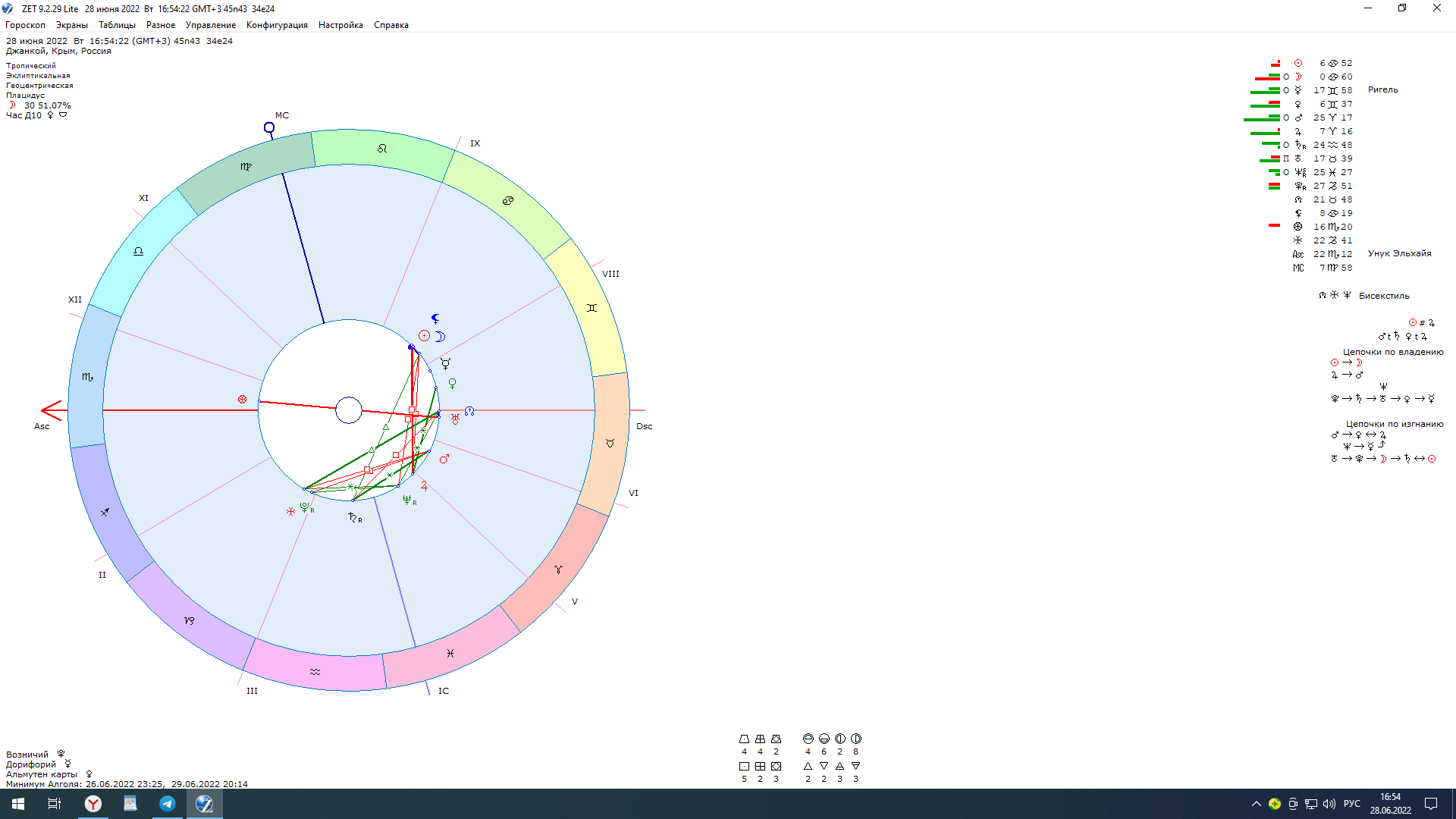
Task: Click the fixed star label Ригель
Action: [1382, 89]
